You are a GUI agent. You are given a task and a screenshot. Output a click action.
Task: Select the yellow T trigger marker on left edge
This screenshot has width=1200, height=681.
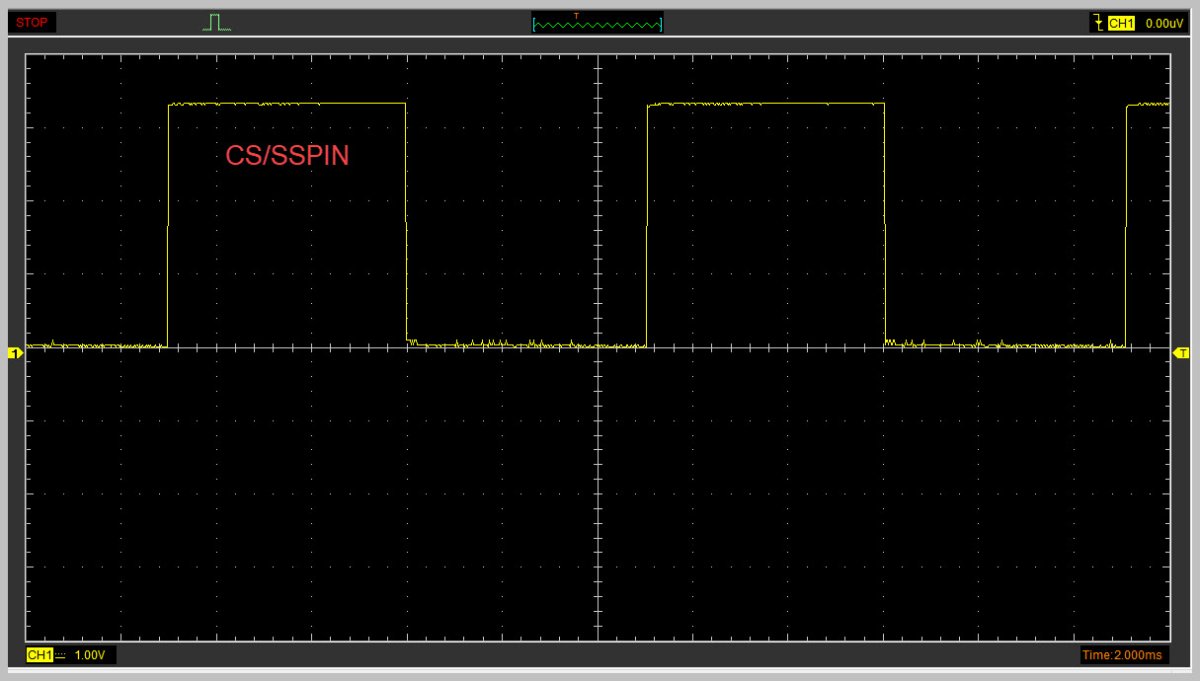tap(14, 352)
